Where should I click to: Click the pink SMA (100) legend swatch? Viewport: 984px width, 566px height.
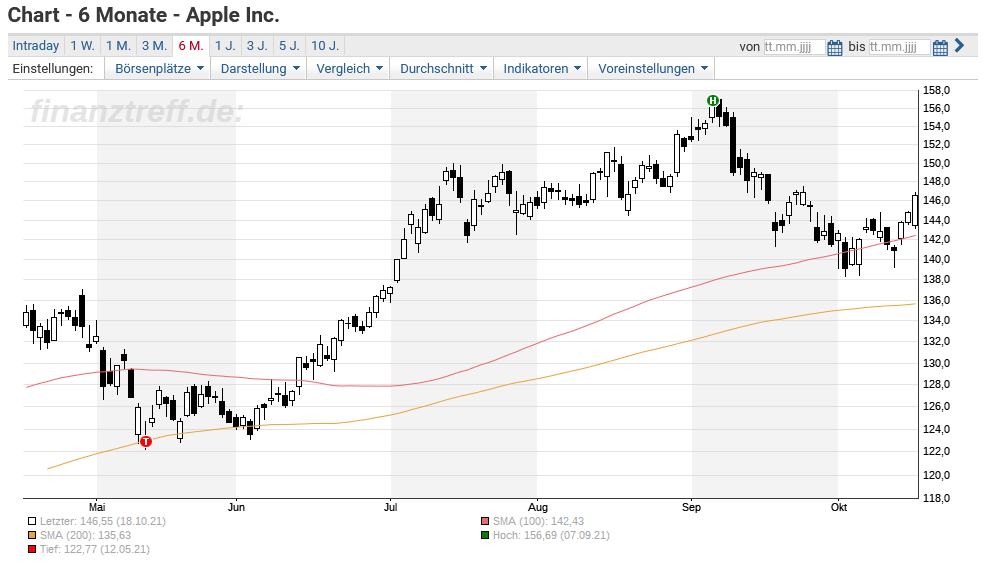(x=484, y=521)
